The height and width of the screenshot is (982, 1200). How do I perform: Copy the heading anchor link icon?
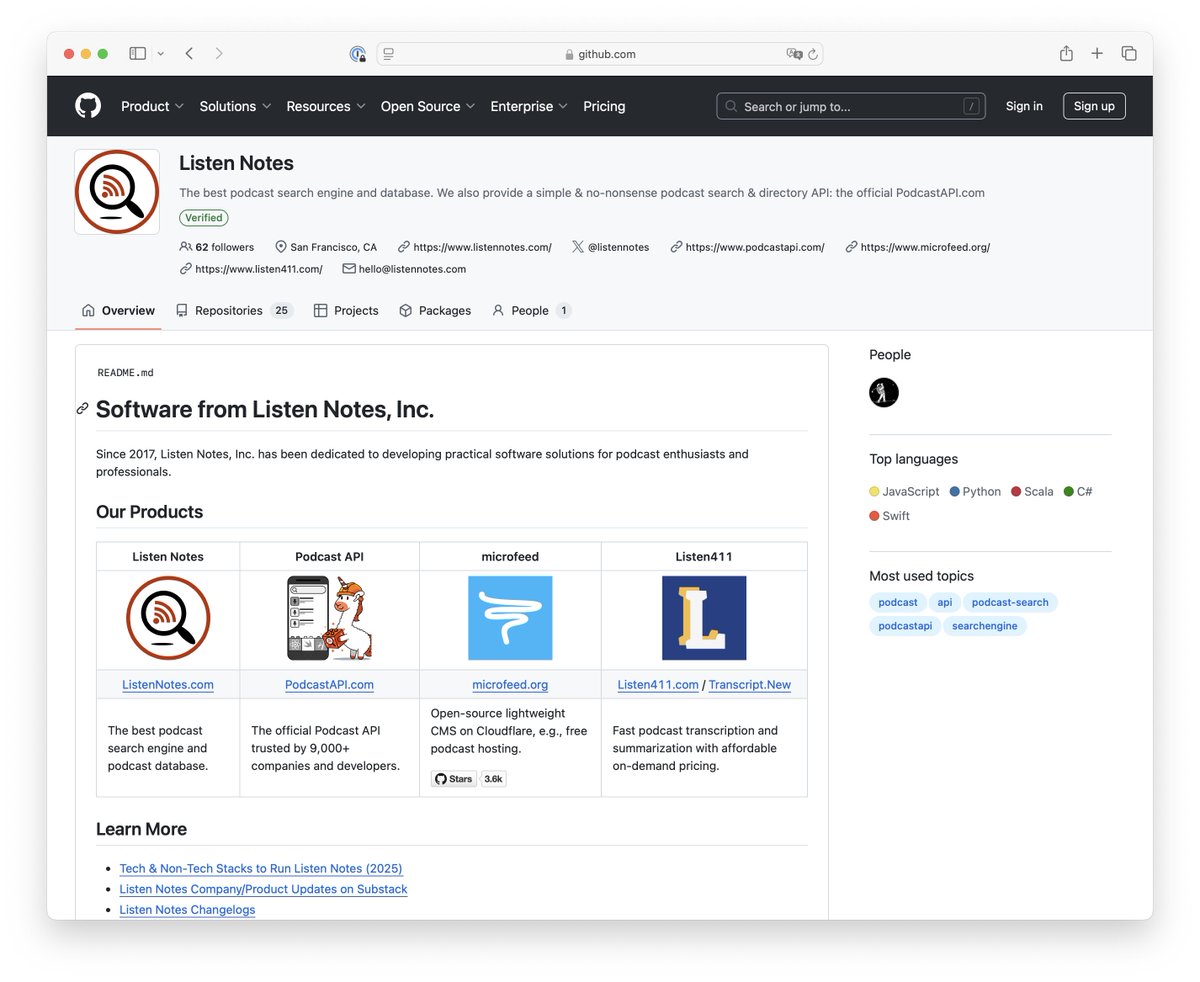(83, 409)
